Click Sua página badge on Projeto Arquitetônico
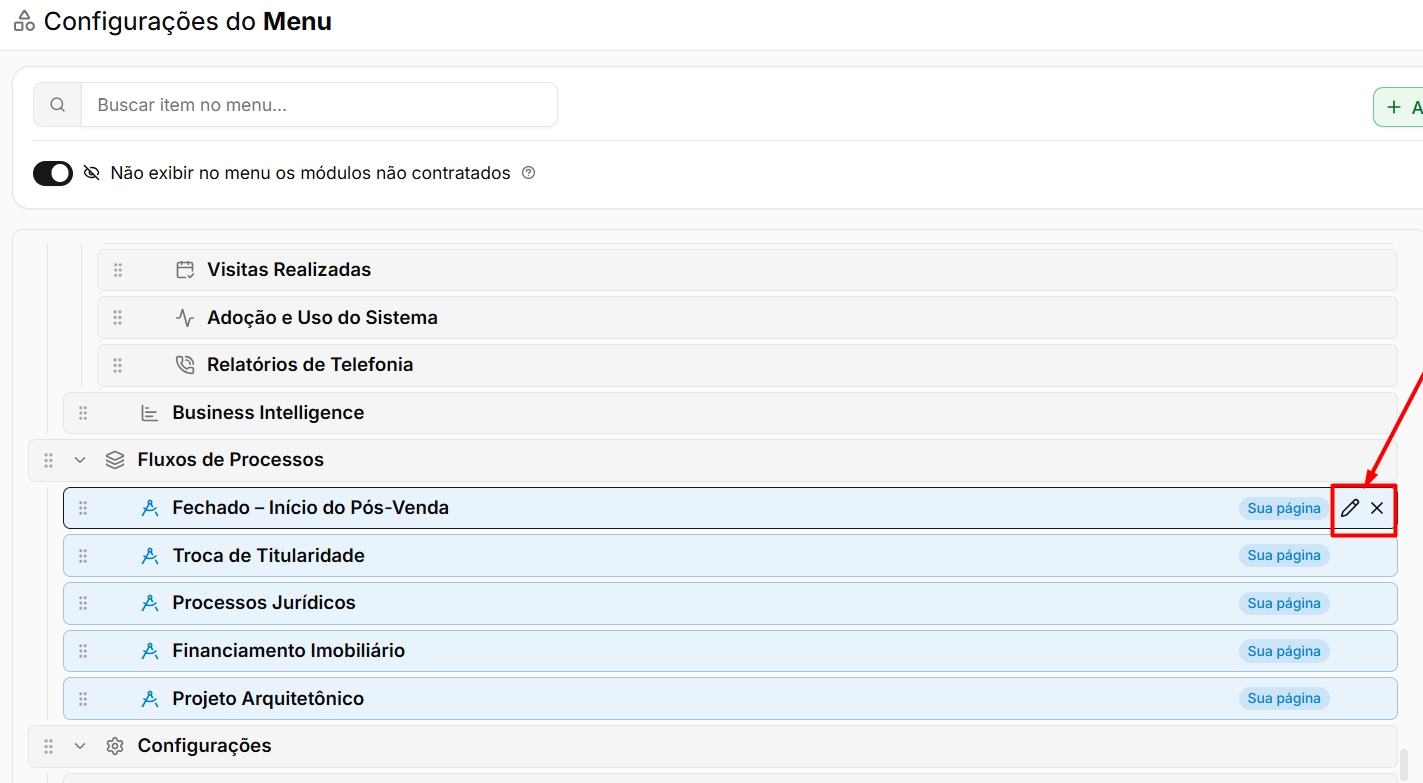The height and width of the screenshot is (783, 1423). coord(1284,699)
